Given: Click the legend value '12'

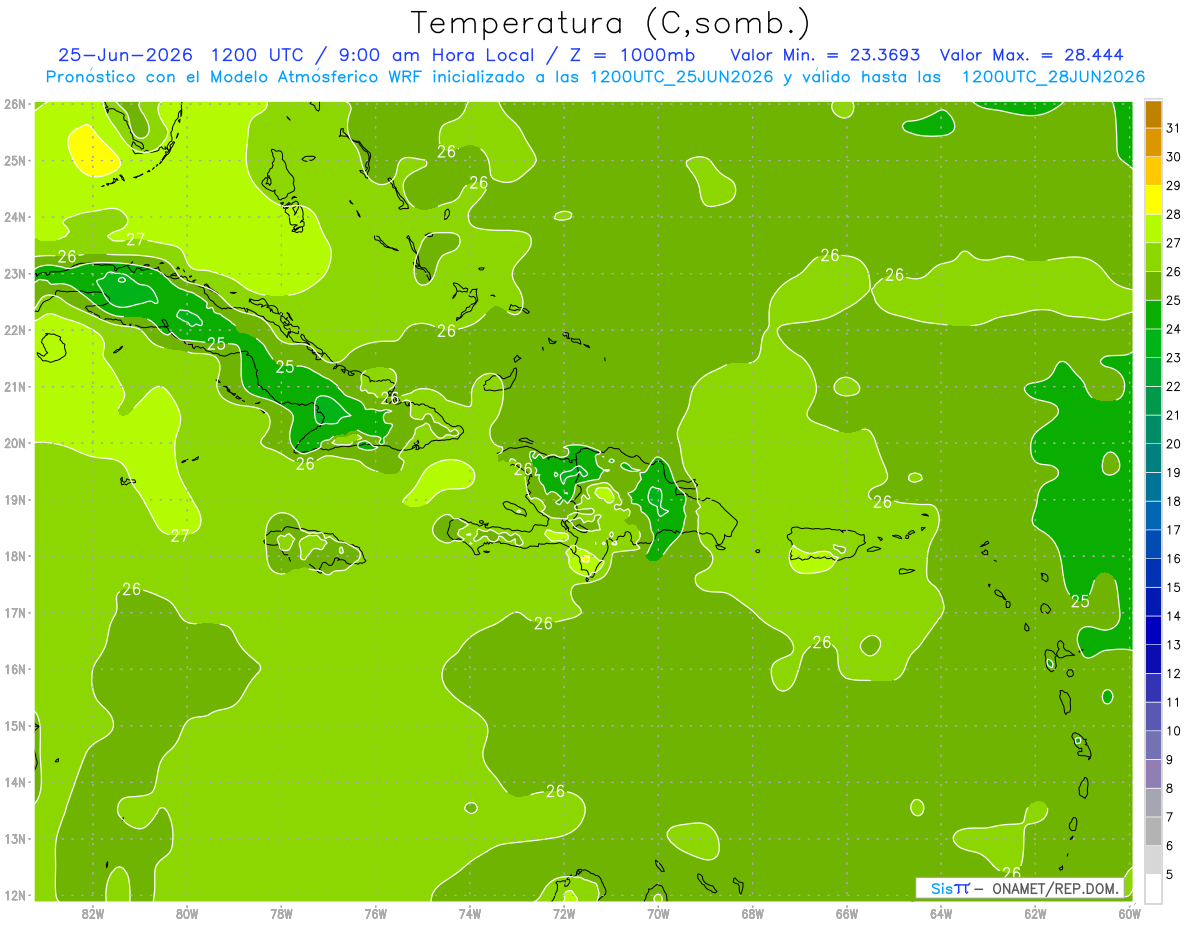Looking at the screenshot, I should point(1173,673).
